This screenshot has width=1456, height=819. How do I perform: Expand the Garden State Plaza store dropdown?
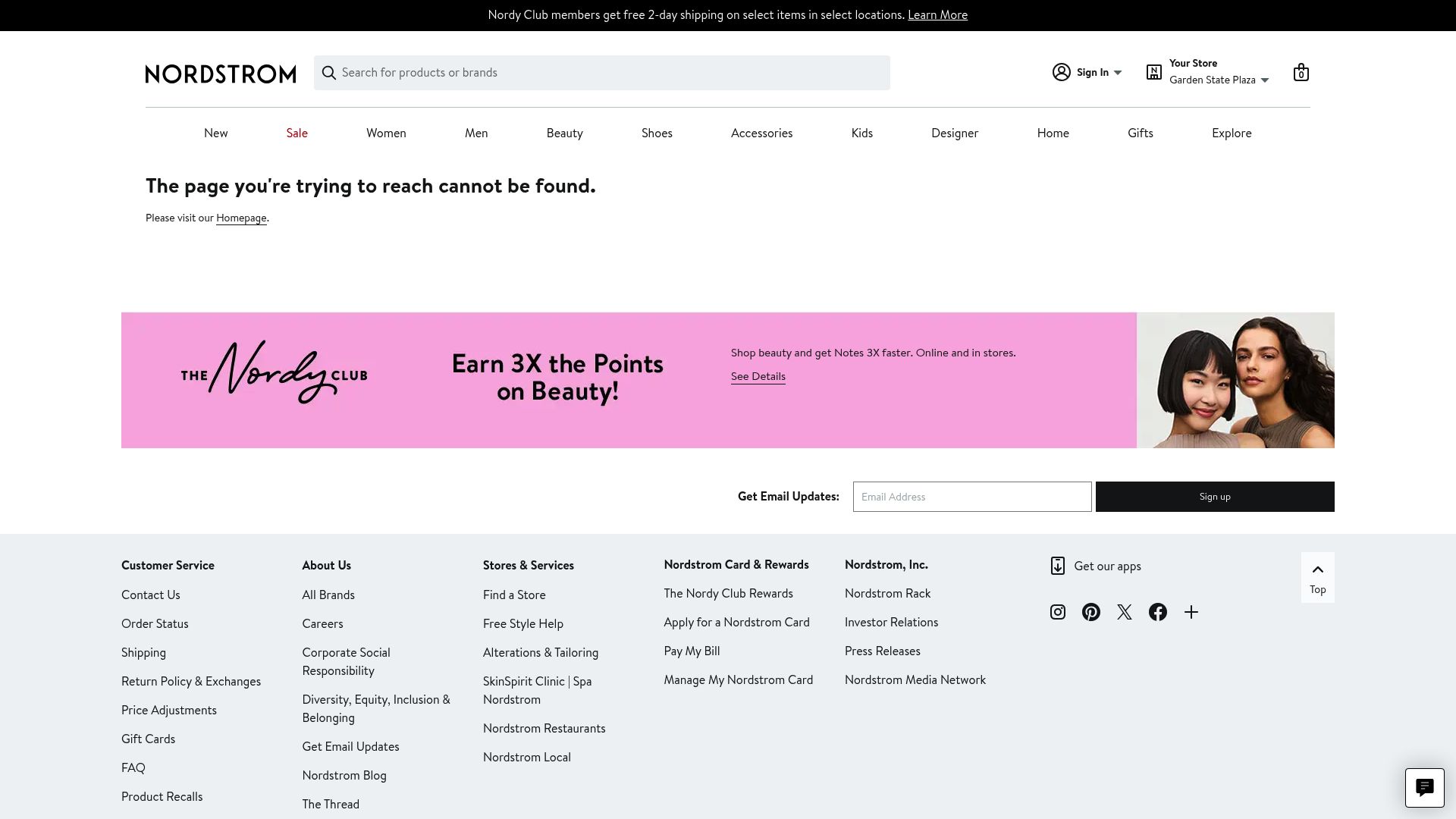1265,80
